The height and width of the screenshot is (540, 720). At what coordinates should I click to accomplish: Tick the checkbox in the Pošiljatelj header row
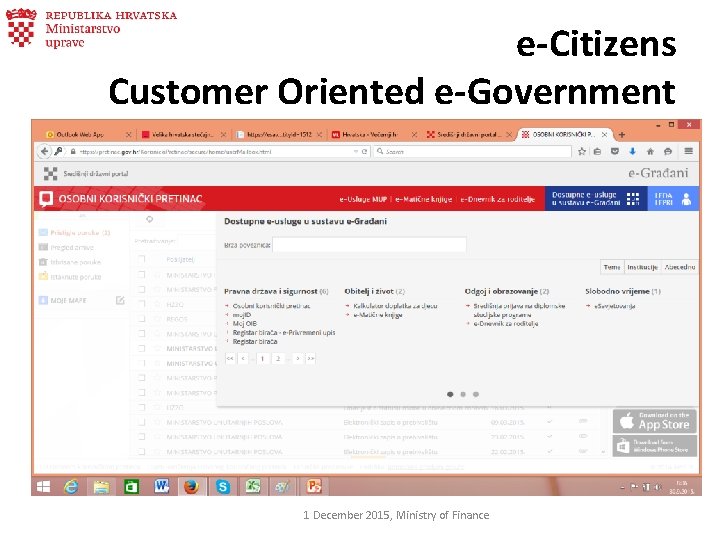pos(141,259)
